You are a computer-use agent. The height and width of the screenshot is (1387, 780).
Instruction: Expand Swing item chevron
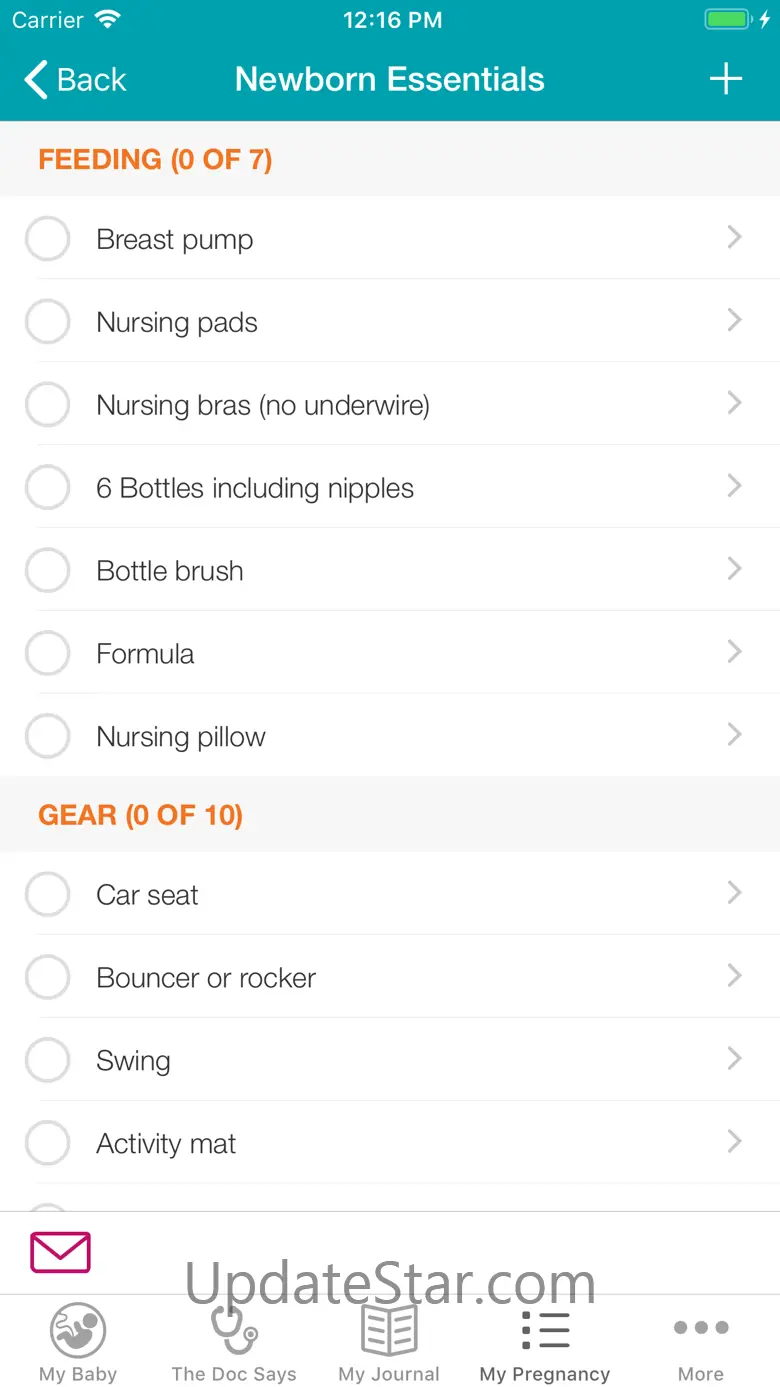(x=735, y=1058)
